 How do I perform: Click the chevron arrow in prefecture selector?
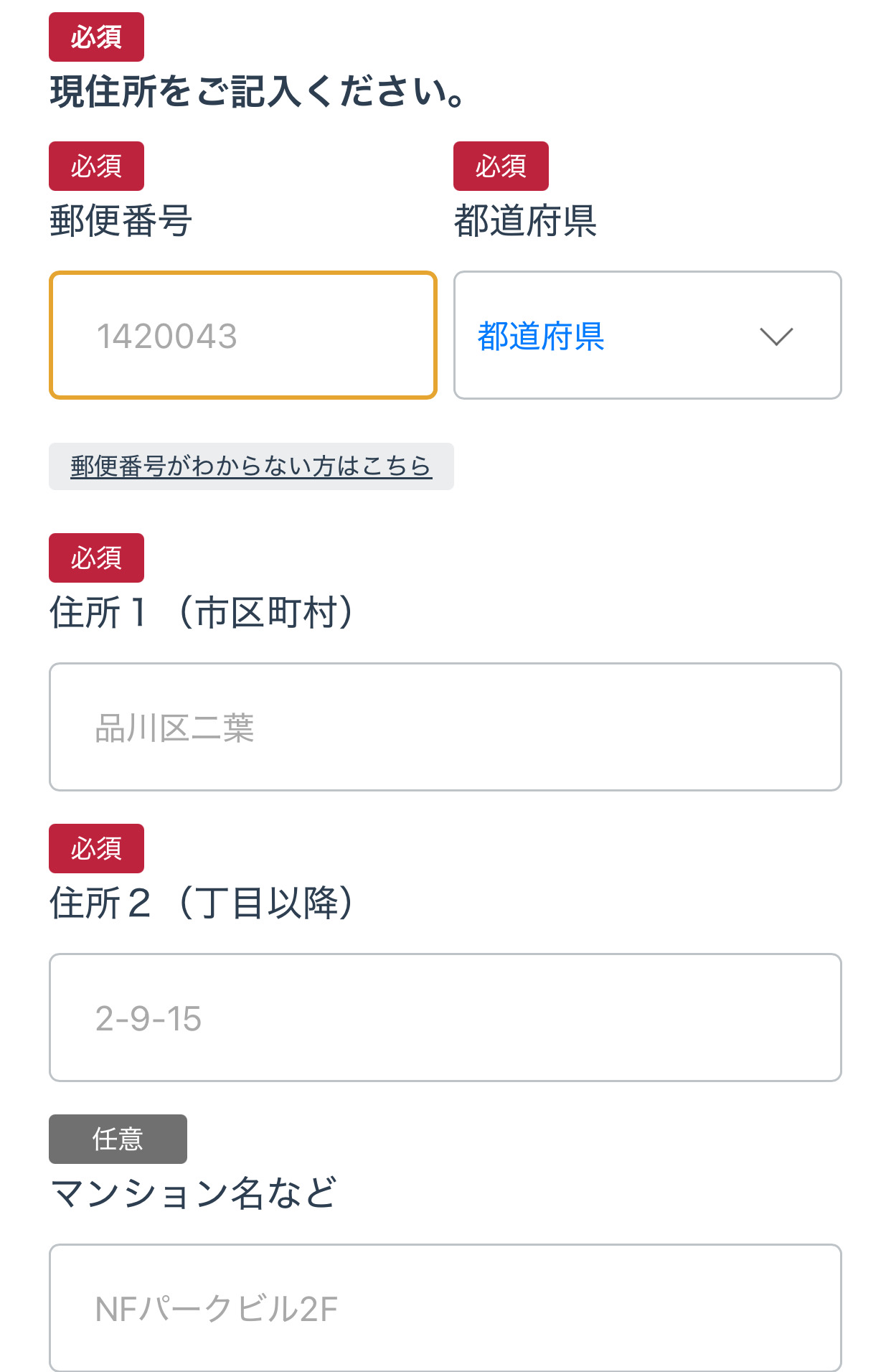(775, 336)
